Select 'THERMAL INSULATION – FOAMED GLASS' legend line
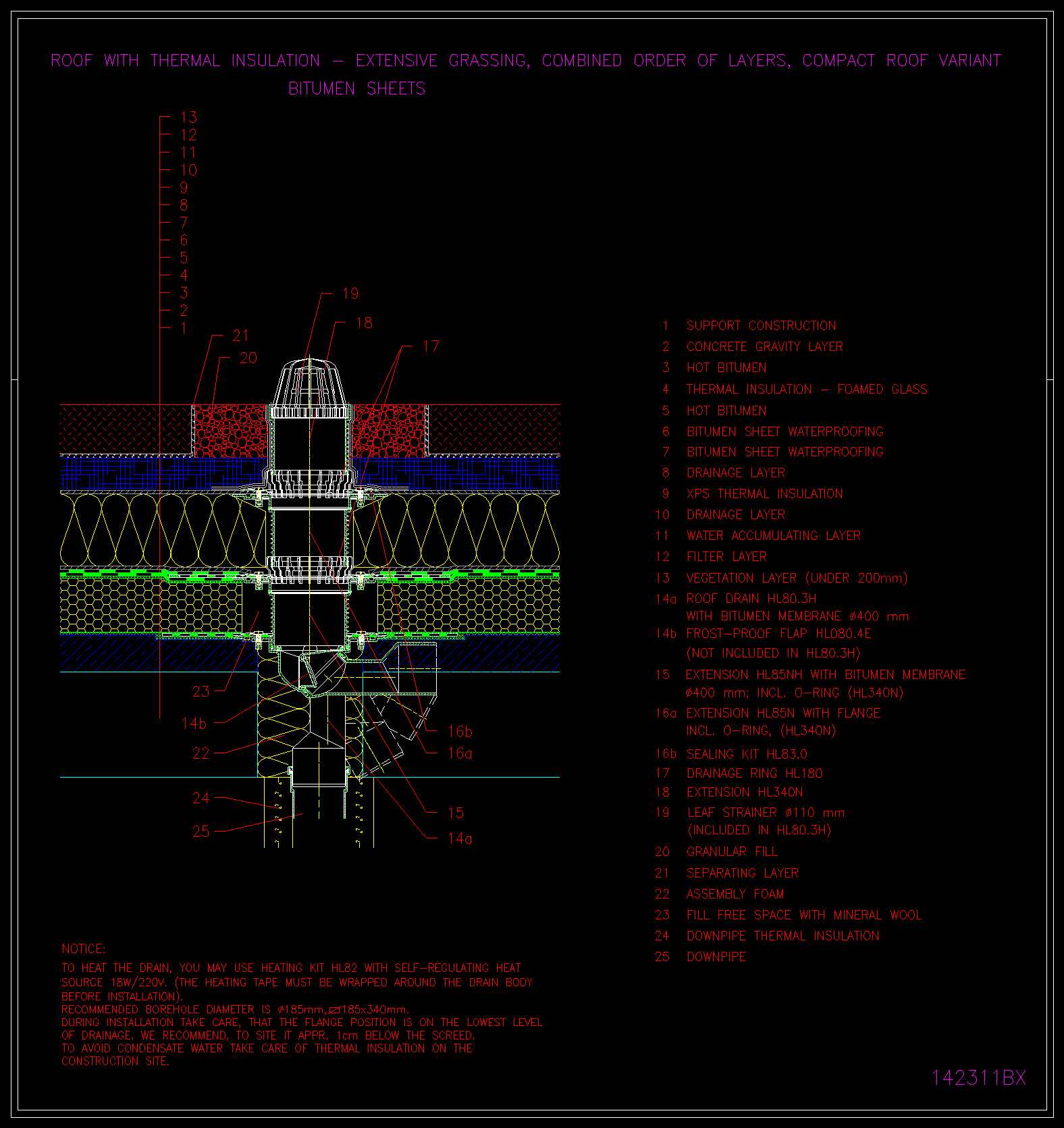 [807, 390]
